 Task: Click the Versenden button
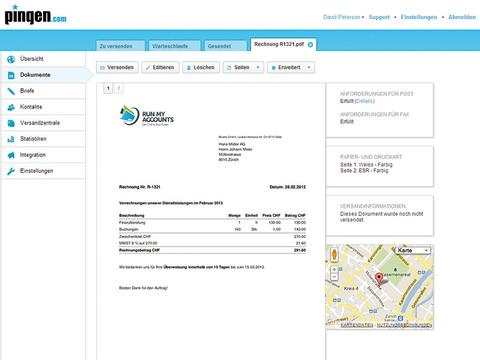[x=117, y=68]
